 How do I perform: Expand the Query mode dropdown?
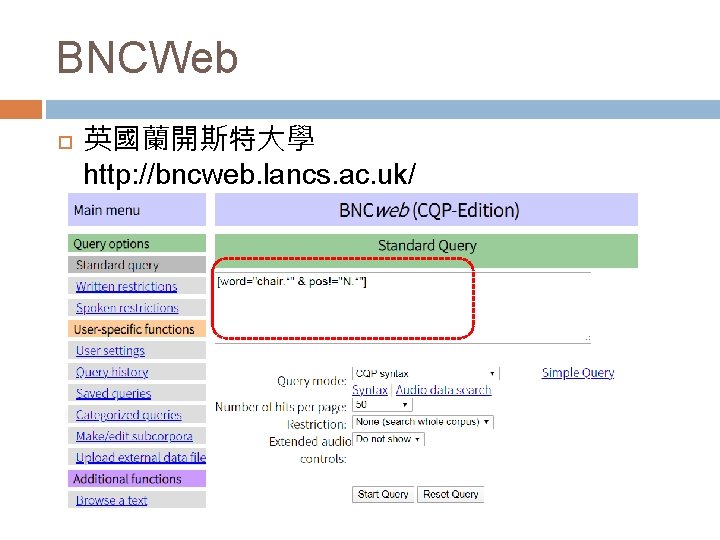[x=426, y=373]
